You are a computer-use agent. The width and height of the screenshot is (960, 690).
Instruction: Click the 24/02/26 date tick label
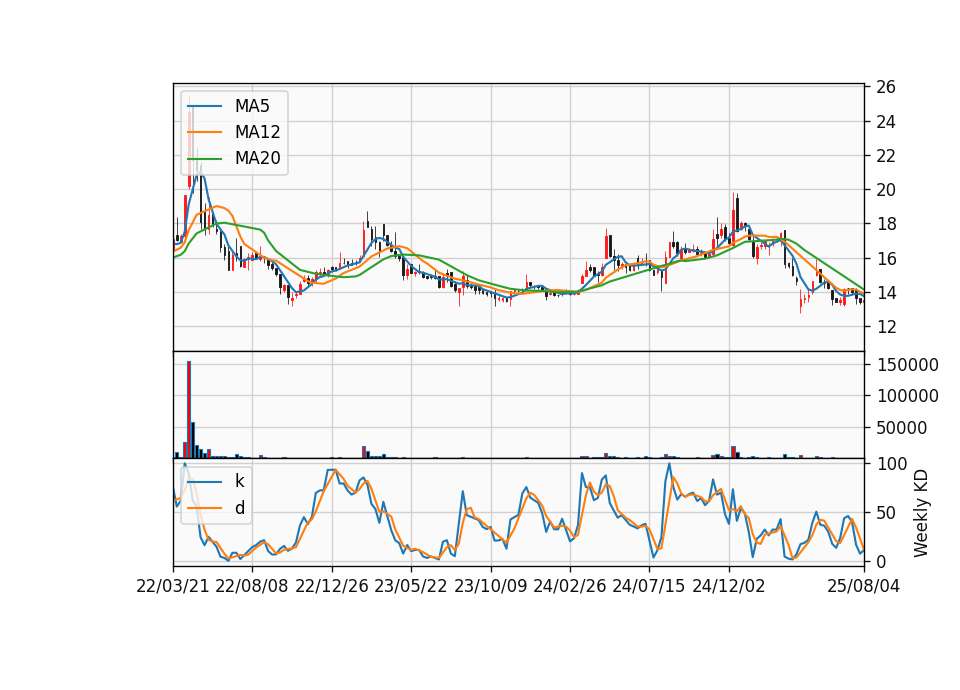[570, 586]
